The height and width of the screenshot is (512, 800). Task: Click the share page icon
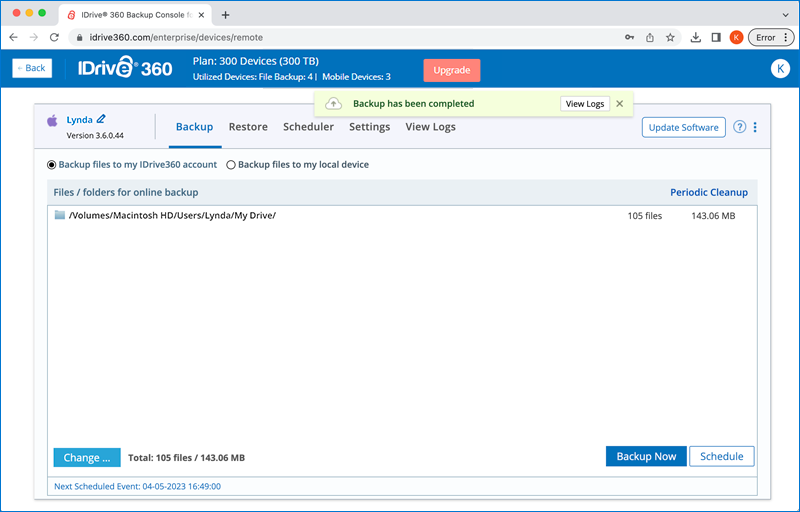click(649, 37)
